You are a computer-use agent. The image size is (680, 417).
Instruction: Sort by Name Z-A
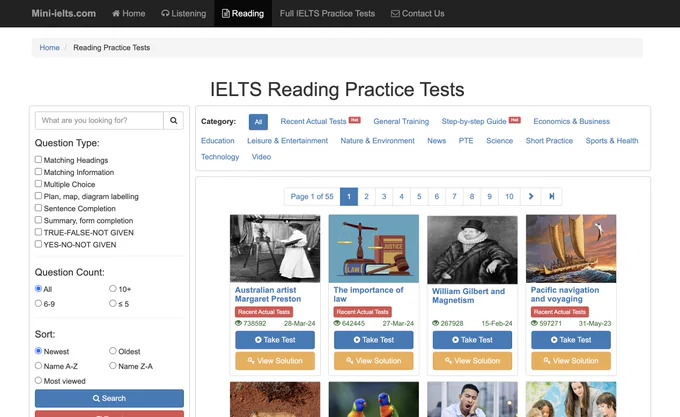click(113, 365)
